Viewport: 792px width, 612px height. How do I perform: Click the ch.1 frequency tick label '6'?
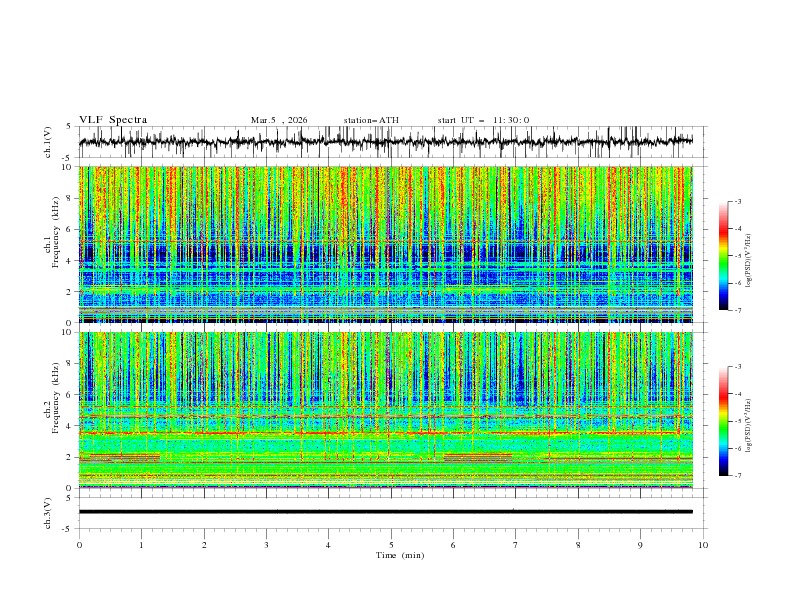click(71, 229)
